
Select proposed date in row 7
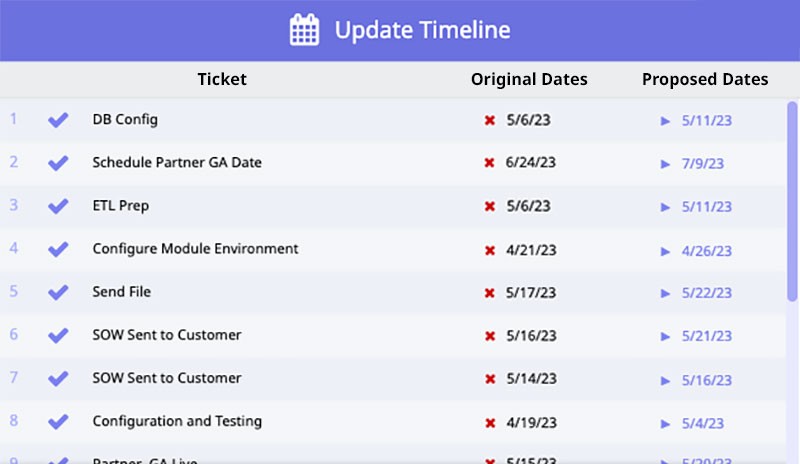click(707, 380)
